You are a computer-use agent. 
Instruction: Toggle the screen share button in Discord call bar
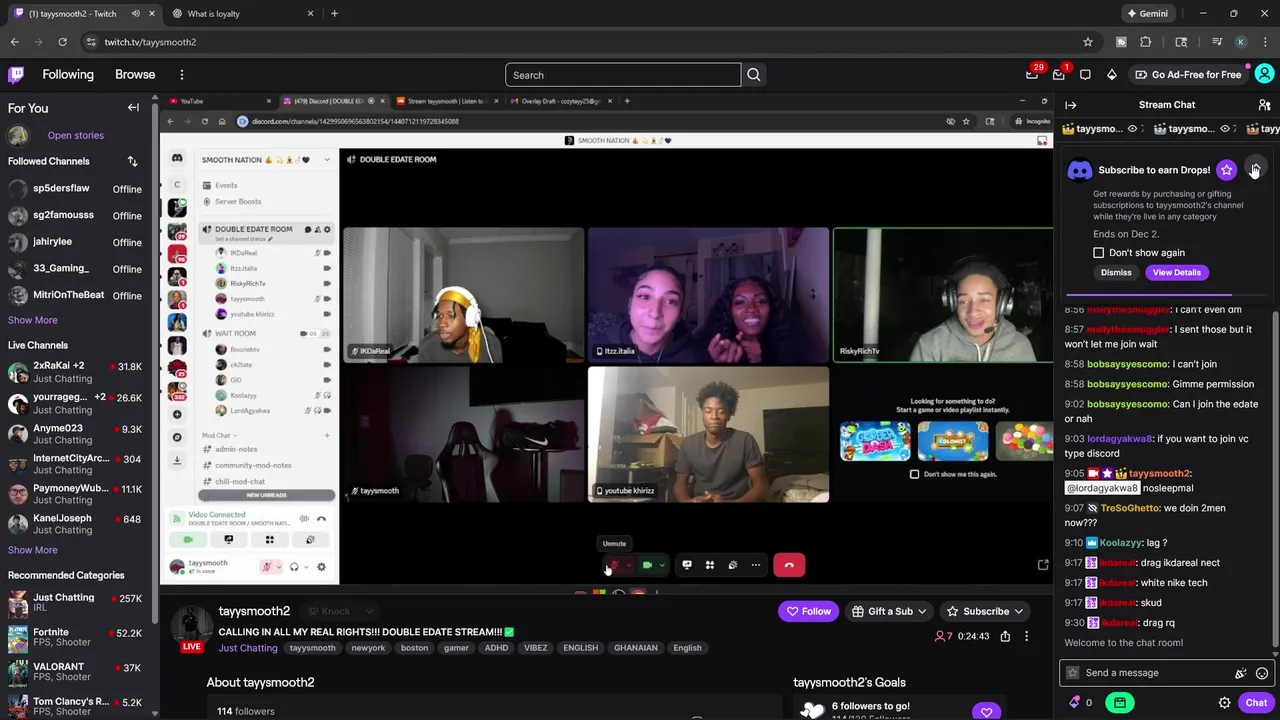pyautogui.click(x=686, y=565)
